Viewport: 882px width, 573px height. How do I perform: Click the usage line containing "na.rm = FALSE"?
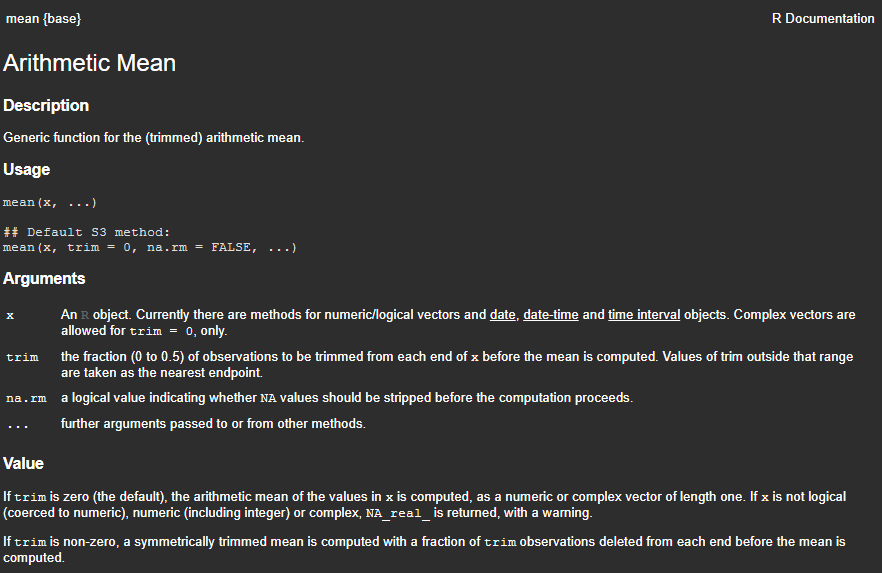pos(150,248)
